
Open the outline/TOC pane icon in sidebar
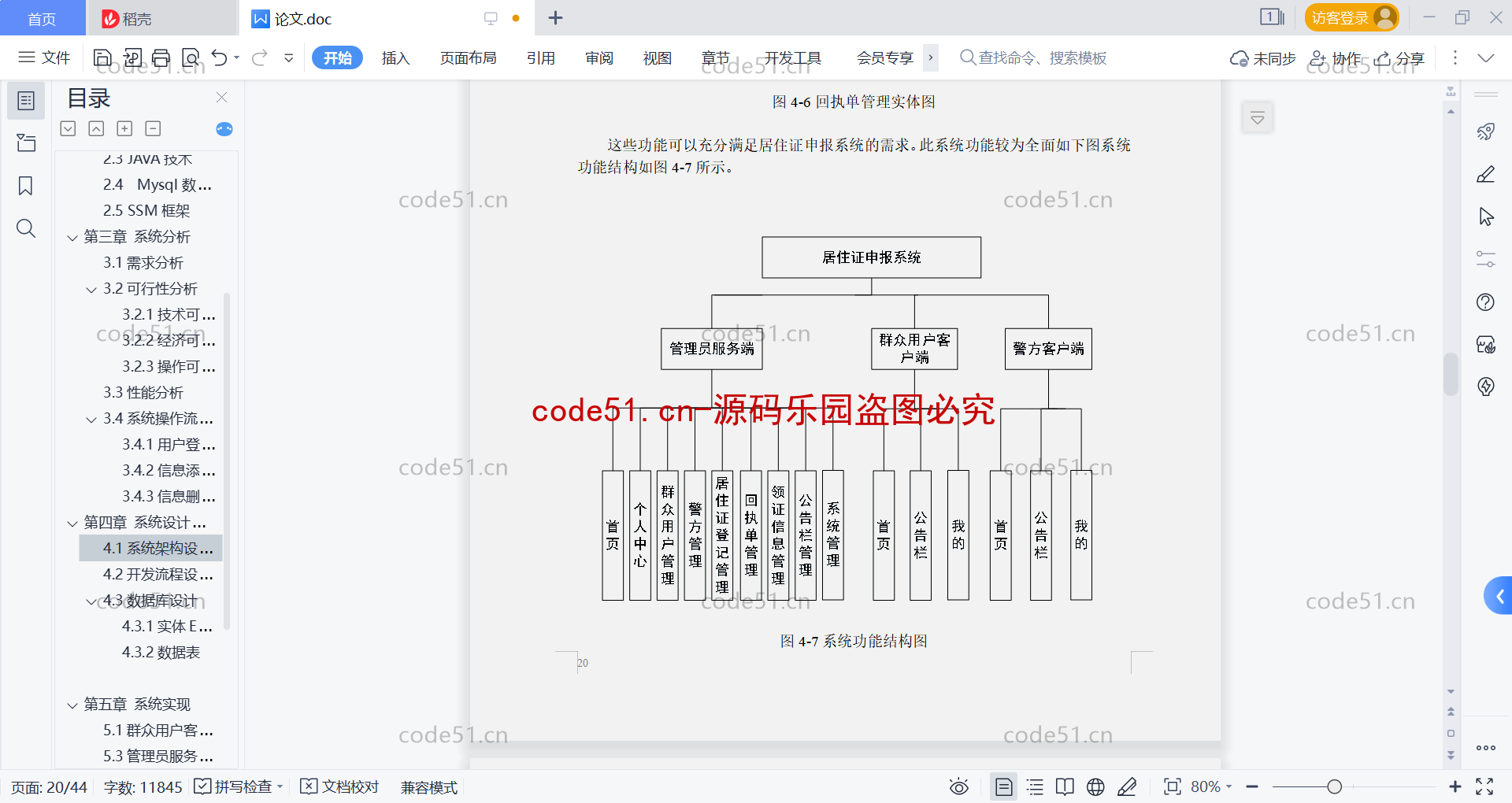coord(26,101)
